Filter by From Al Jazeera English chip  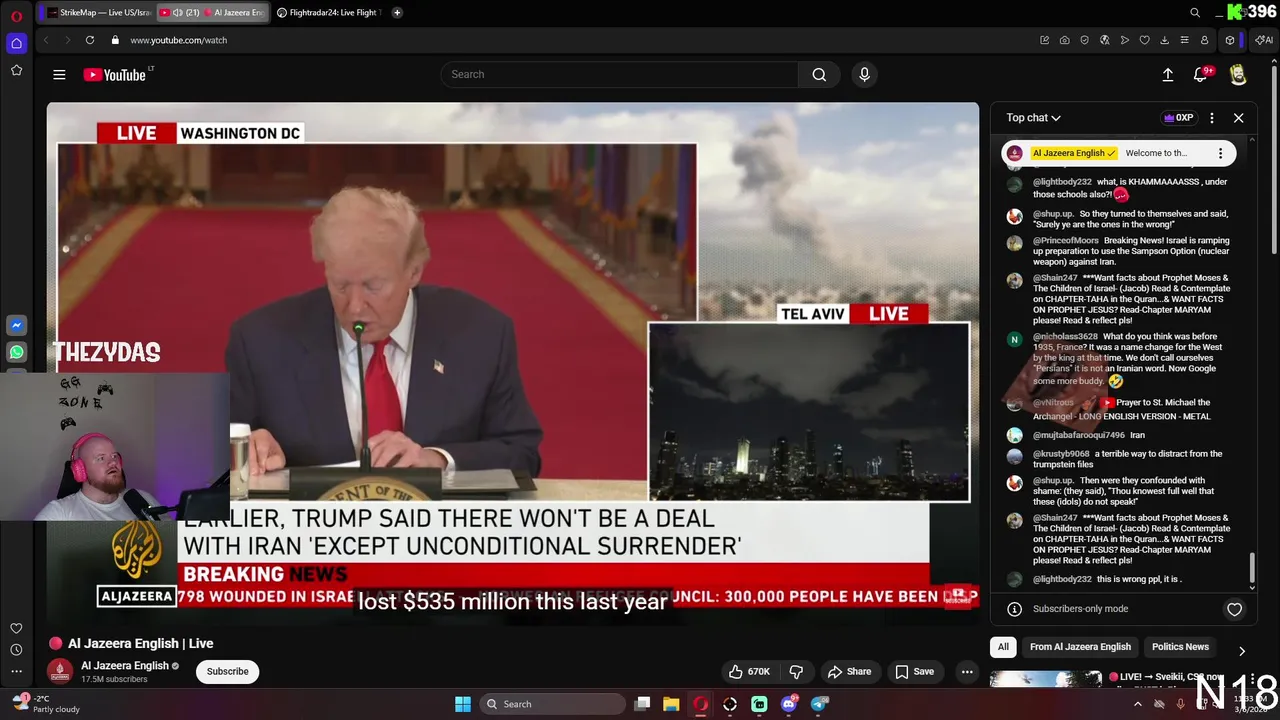click(1080, 647)
